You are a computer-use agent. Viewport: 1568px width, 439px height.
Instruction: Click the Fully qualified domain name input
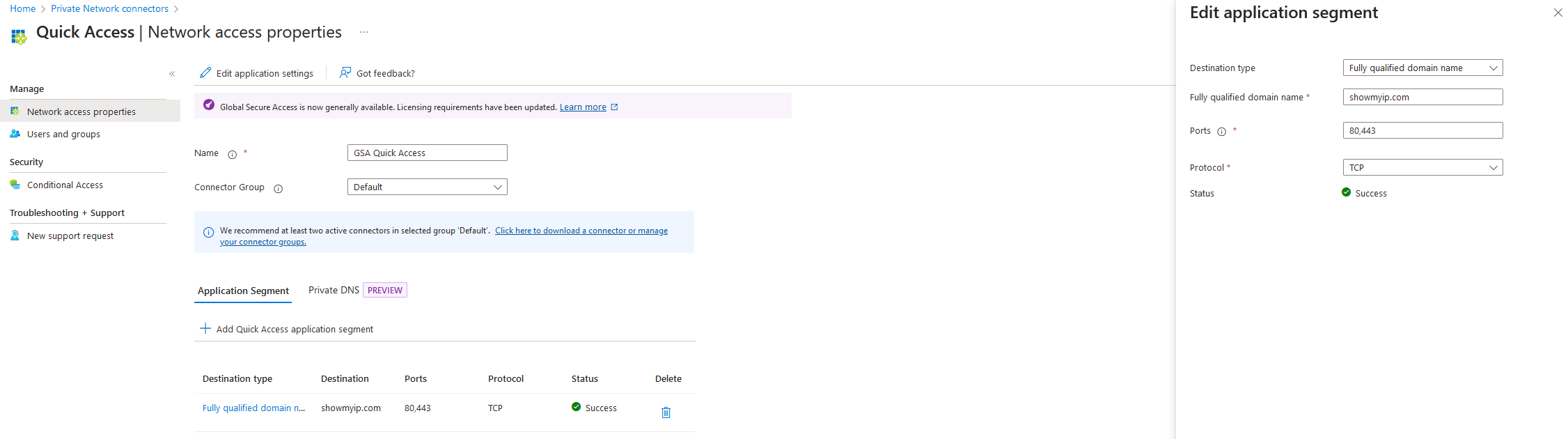[x=1422, y=97]
